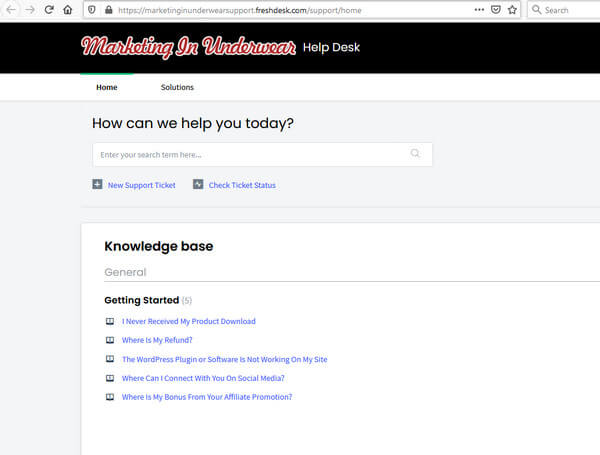Click the pulse icon beside Check Ticket Status
The width and height of the screenshot is (600, 455).
[198, 184]
